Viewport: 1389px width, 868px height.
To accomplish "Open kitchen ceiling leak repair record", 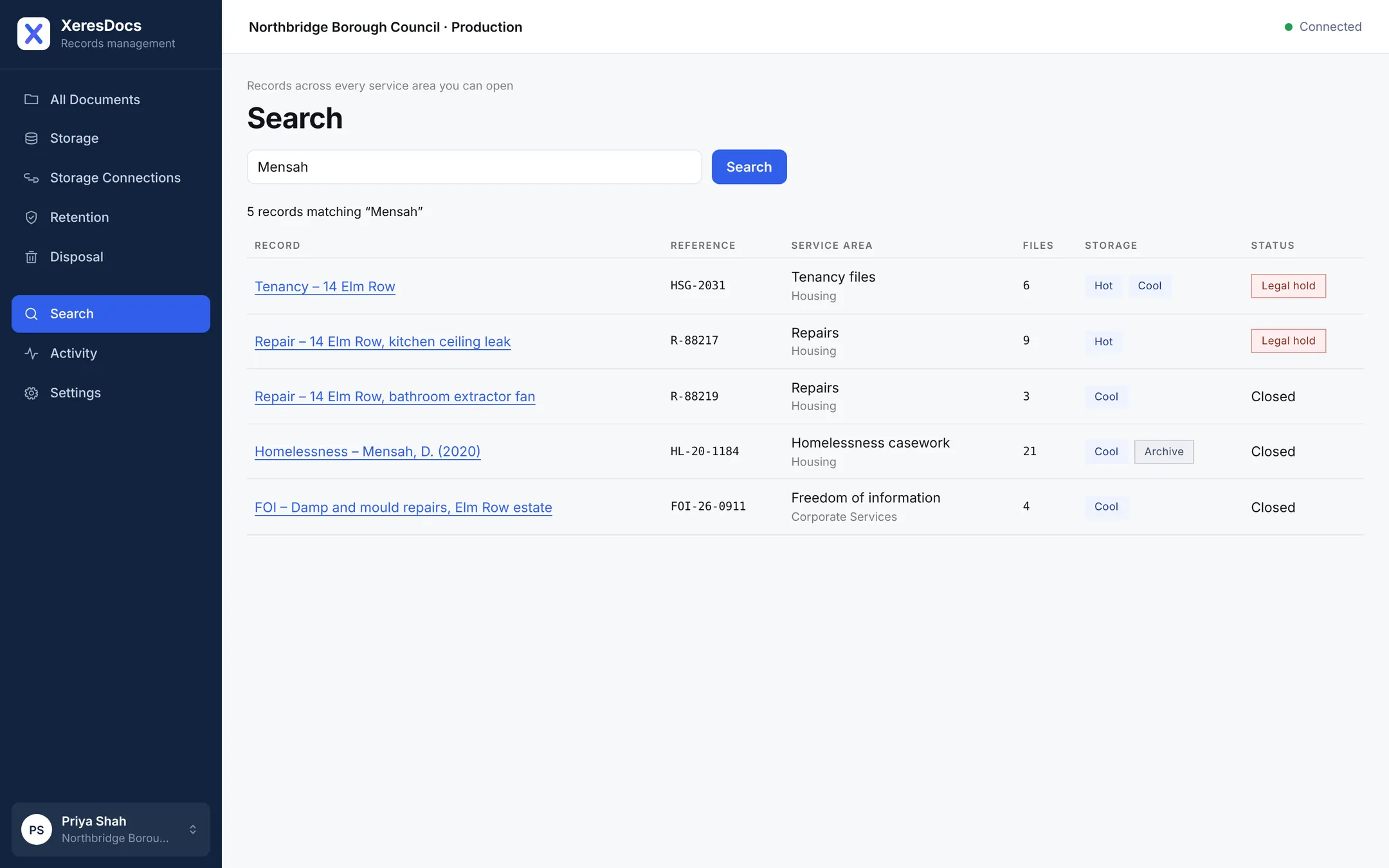I will (x=383, y=341).
